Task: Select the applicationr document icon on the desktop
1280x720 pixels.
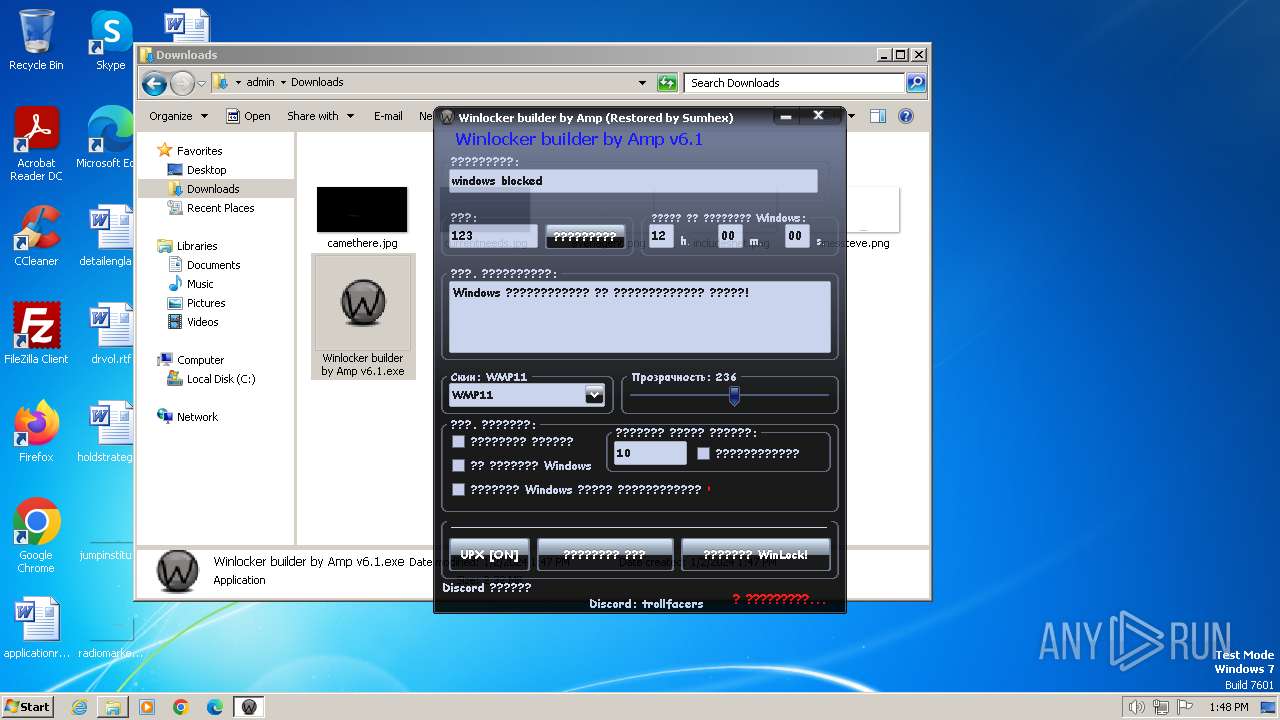Action: [37, 628]
